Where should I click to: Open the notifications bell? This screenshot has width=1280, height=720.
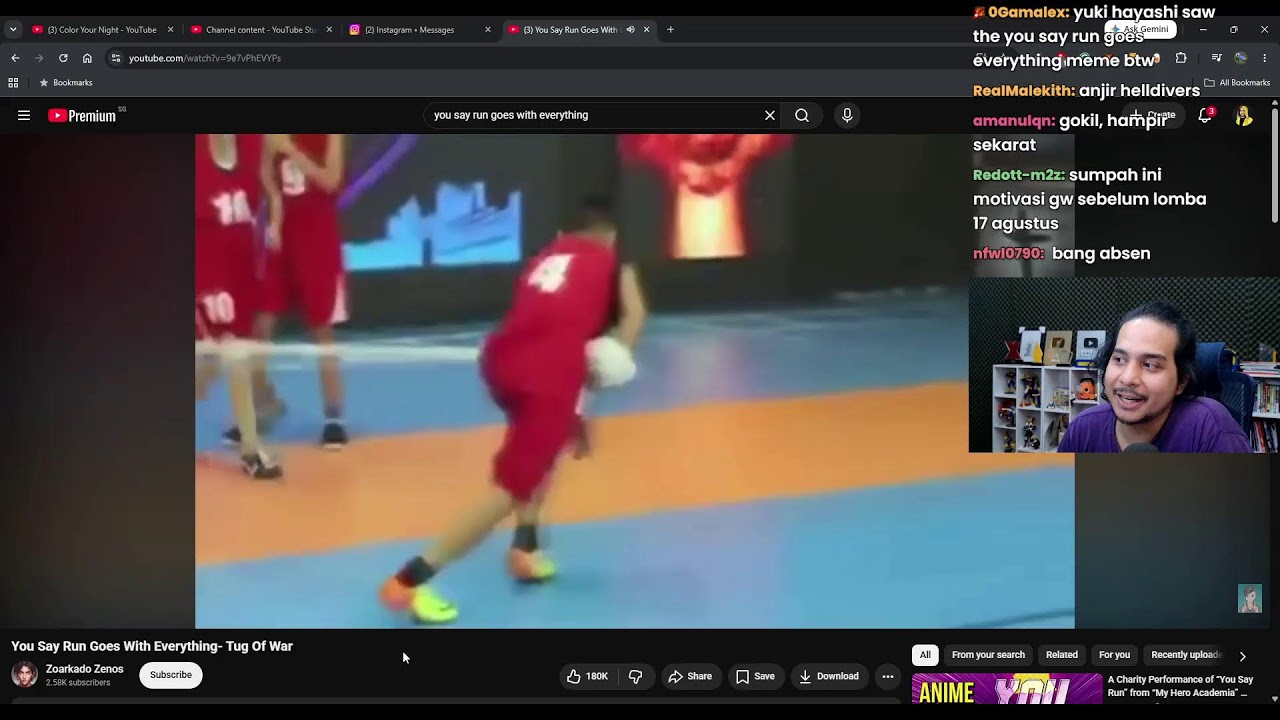click(x=1205, y=116)
